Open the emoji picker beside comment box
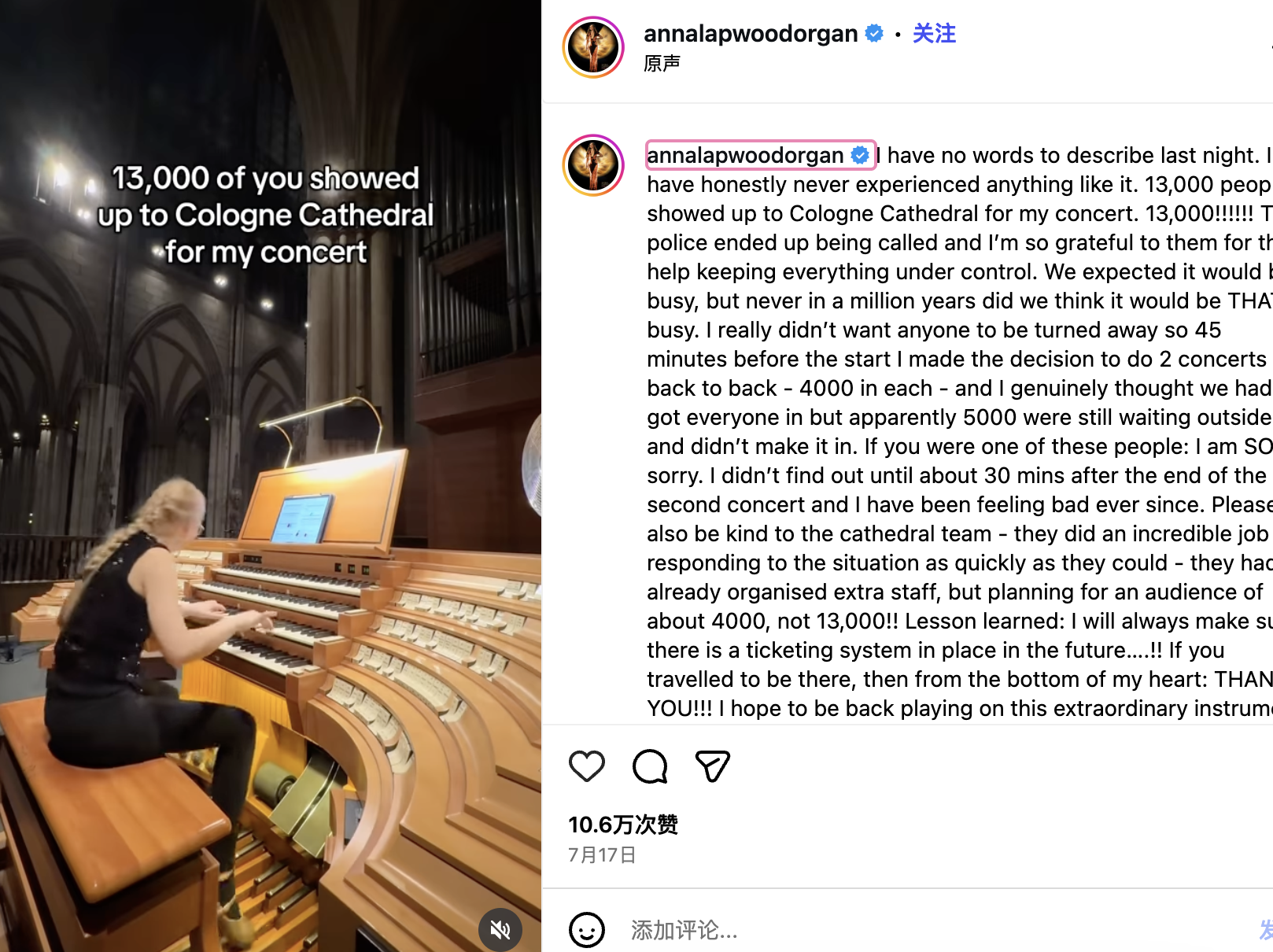Image resolution: width=1273 pixels, height=952 pixels. click(x=587, y=930)
